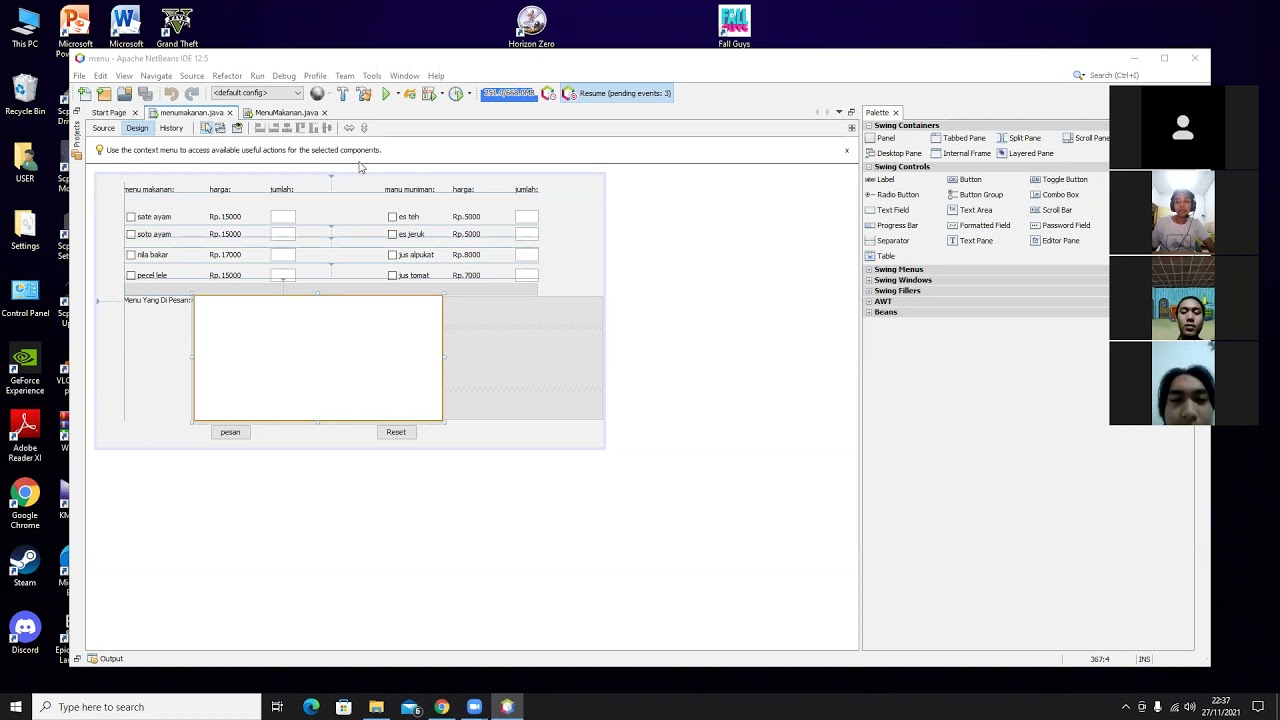The image size is (1280, 720).
Task: Select the Split Pane component in Palette
Action: click(x=1019, y=138)
